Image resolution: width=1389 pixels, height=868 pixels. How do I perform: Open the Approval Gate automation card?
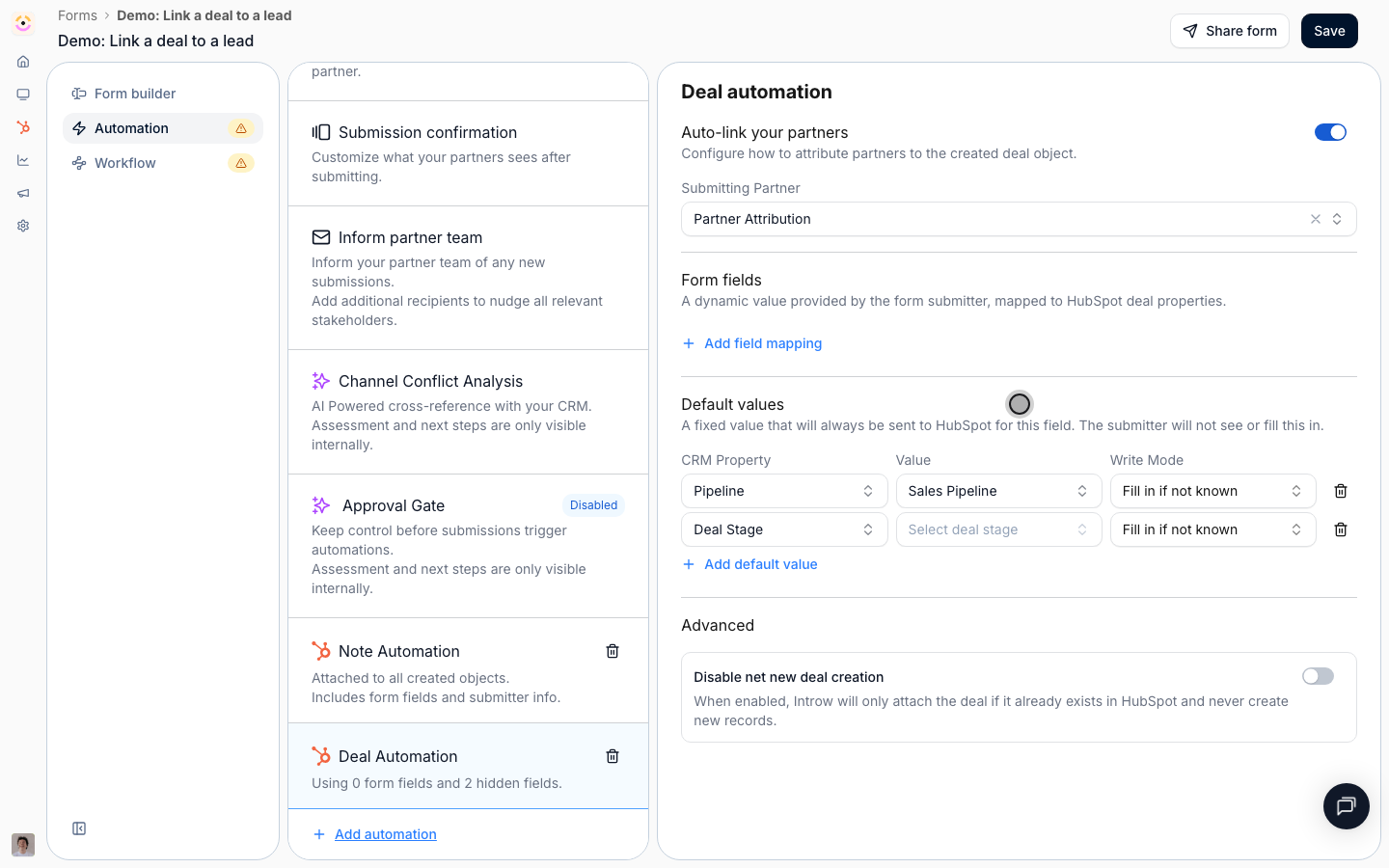[x=468, y=546]
